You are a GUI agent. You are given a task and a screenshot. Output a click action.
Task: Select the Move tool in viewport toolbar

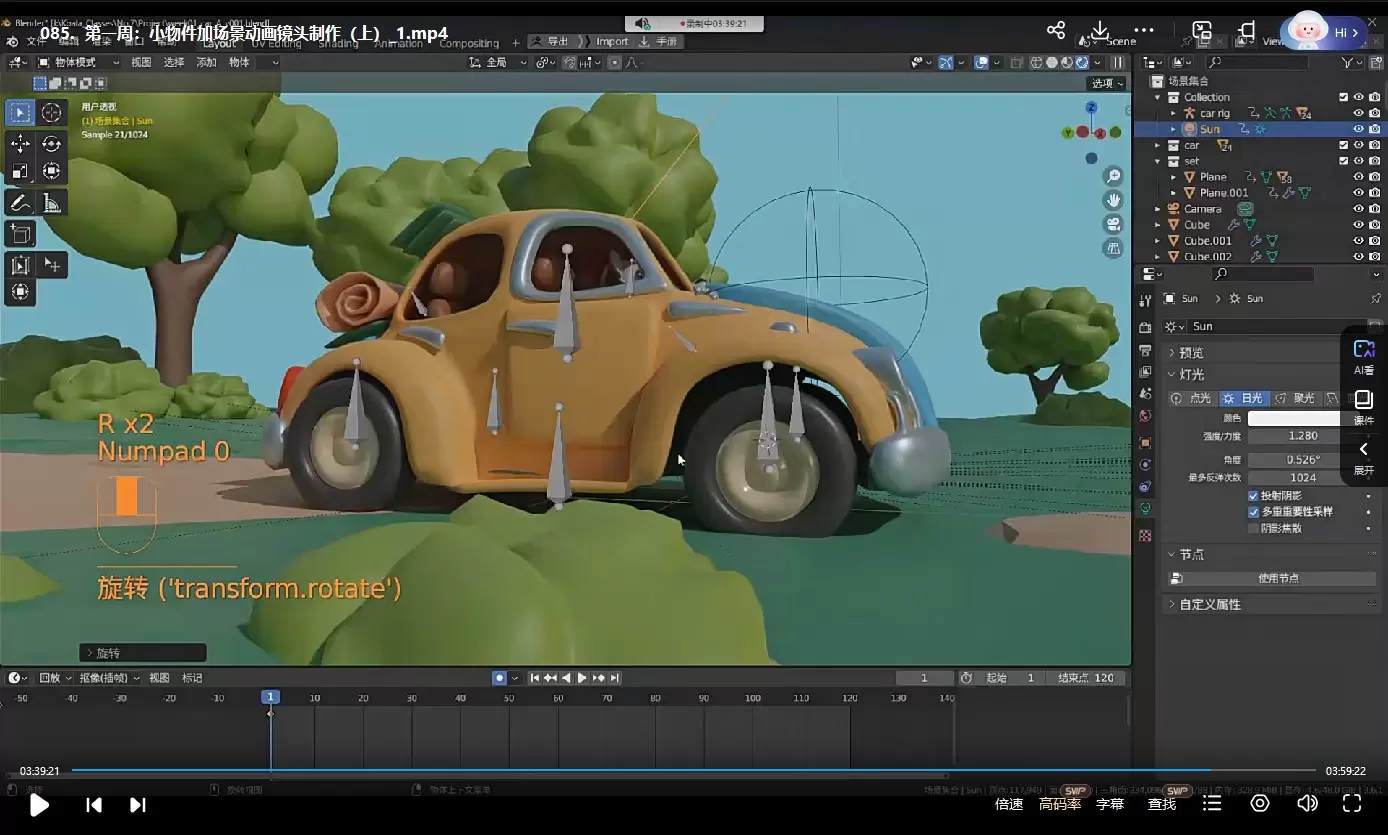20,144
